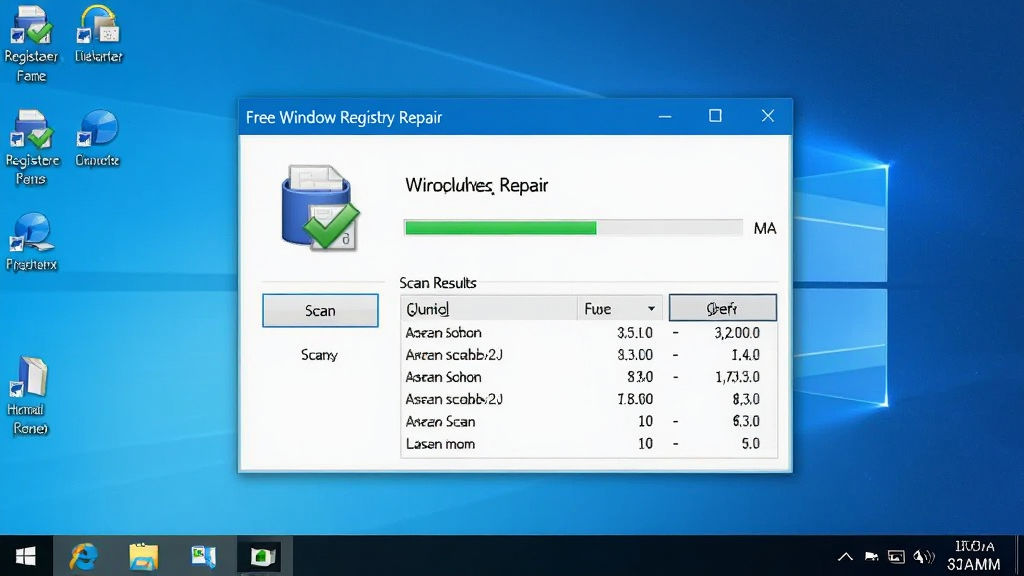
Task: Open the Hirmal Rone document icon
Action: (29, 395)
